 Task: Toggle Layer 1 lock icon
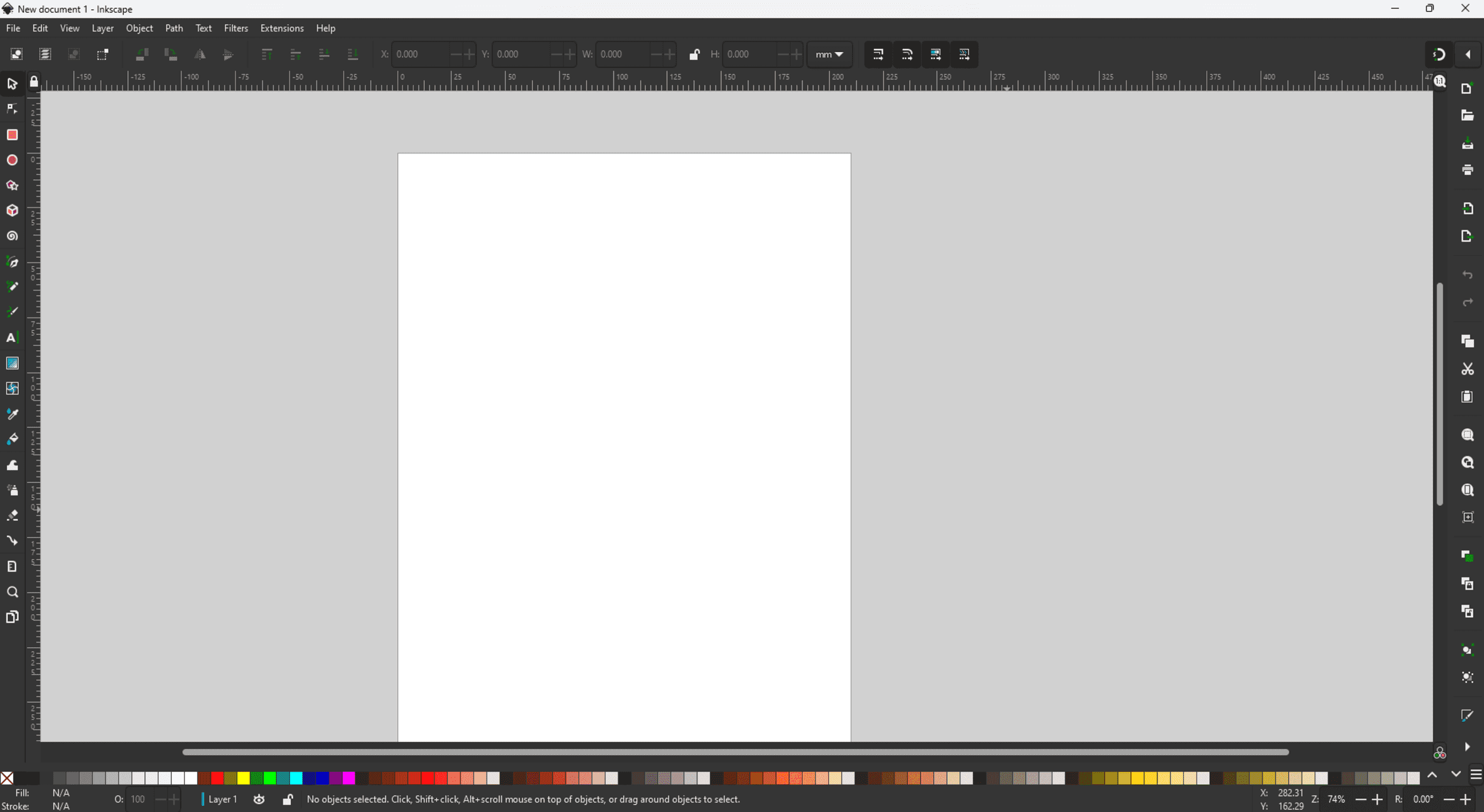point(288,799)
